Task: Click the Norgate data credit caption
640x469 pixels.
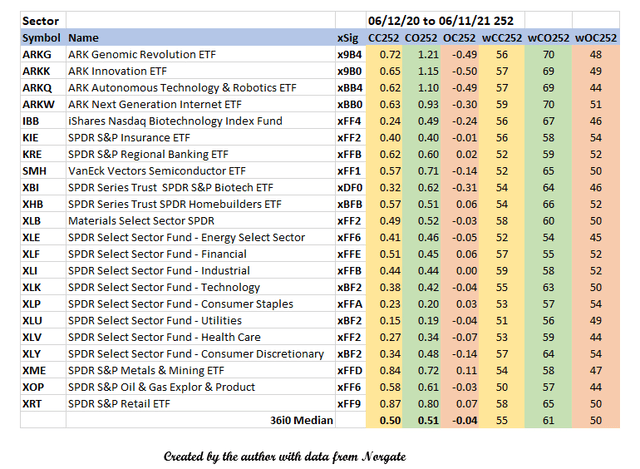Action: [x=285, y=456]
